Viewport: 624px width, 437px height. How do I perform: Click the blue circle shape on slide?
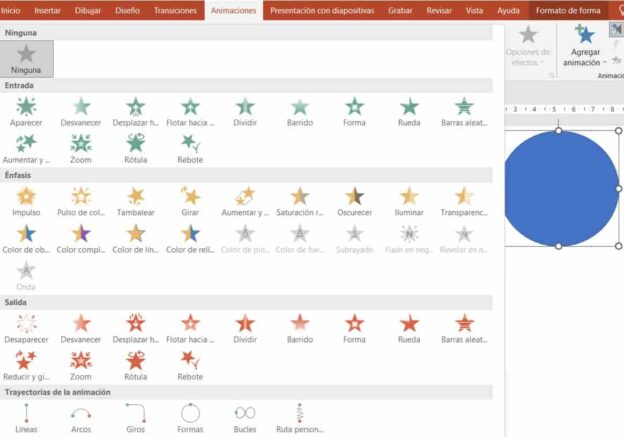(x=558, y=188)
